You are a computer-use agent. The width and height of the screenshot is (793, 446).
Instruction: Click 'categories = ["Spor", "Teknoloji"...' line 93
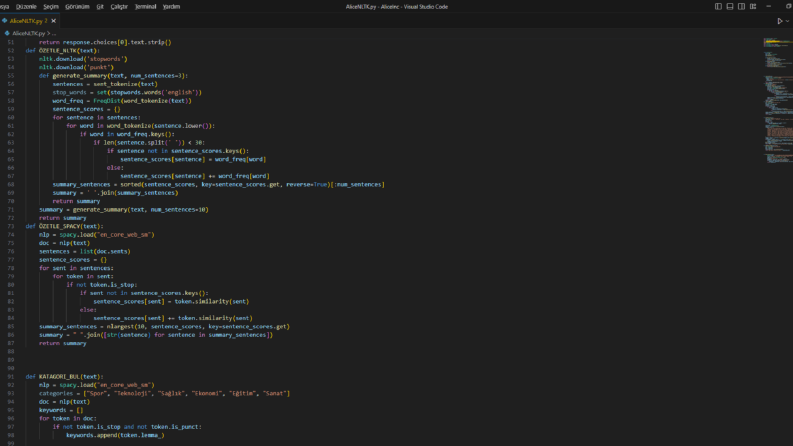[x=164, y=393]
